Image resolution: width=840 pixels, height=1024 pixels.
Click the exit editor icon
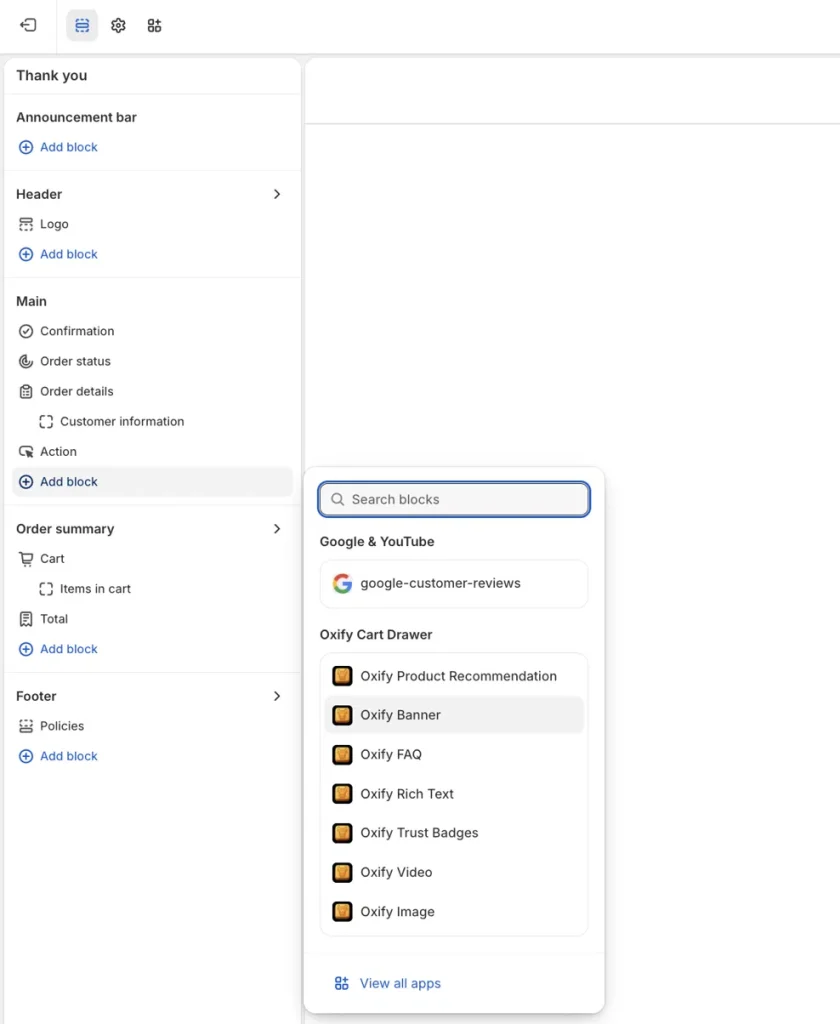(28, 25)
